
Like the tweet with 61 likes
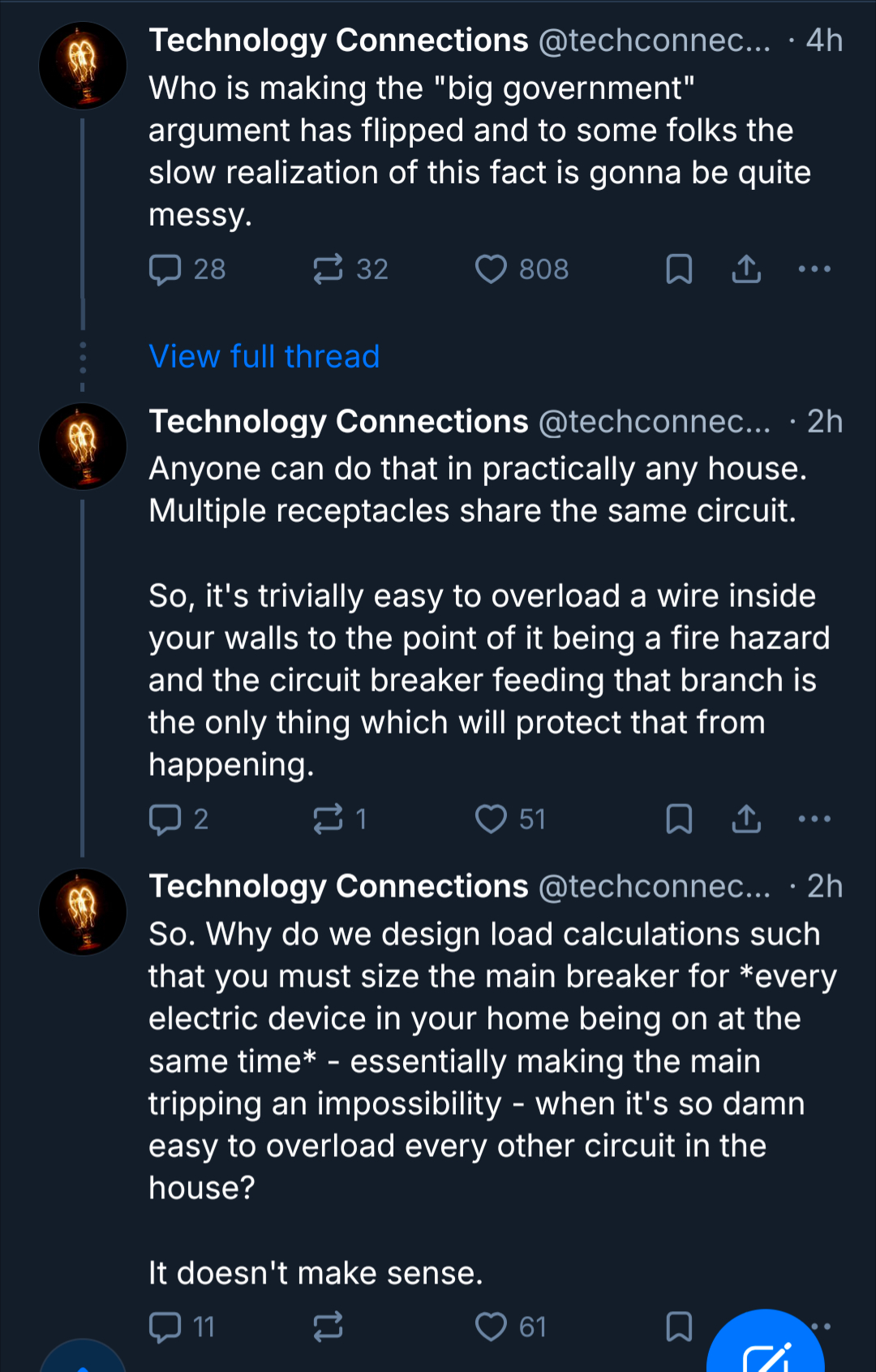(491, 1327)
